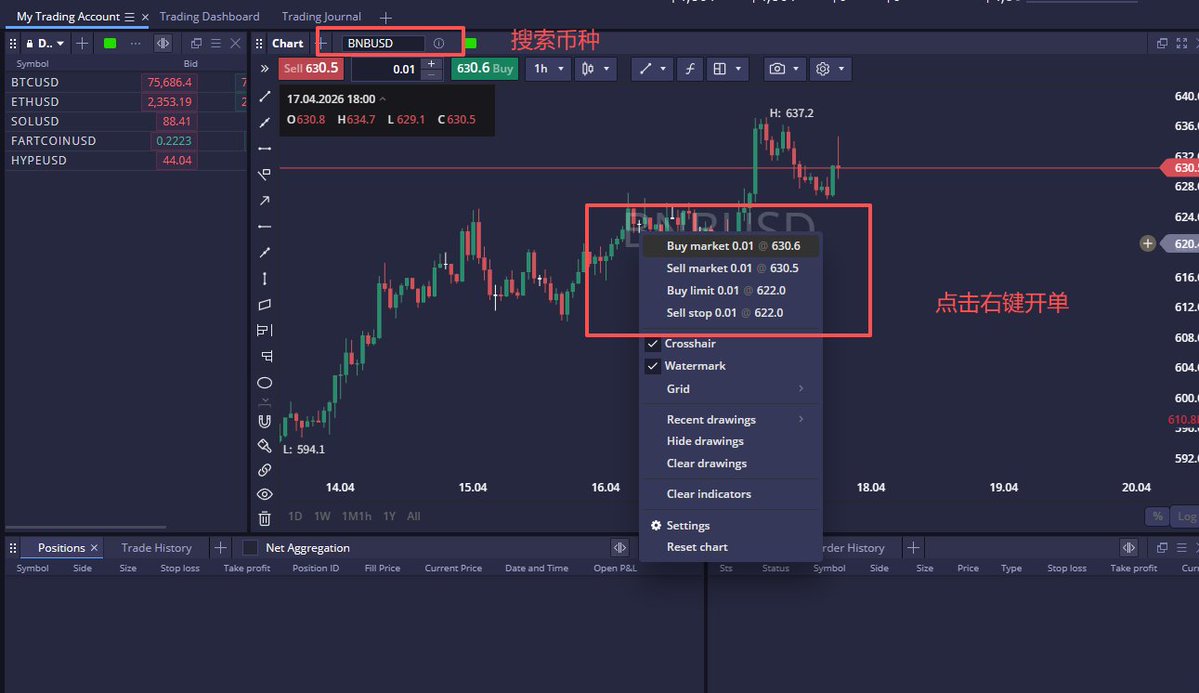This screenshot has width=1199, height=693.
Task: Expand the settings gear dropdown arrow
Action: tap(841, 69)
